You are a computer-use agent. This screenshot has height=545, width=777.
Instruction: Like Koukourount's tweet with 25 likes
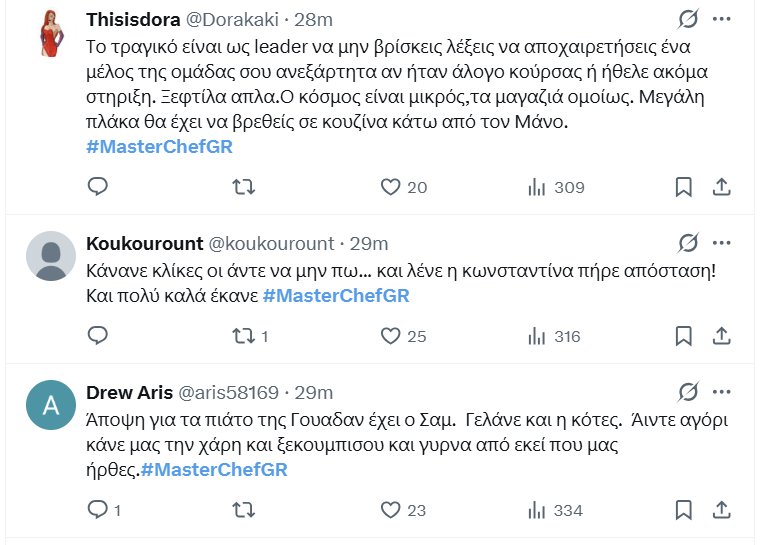coord(391,336)
